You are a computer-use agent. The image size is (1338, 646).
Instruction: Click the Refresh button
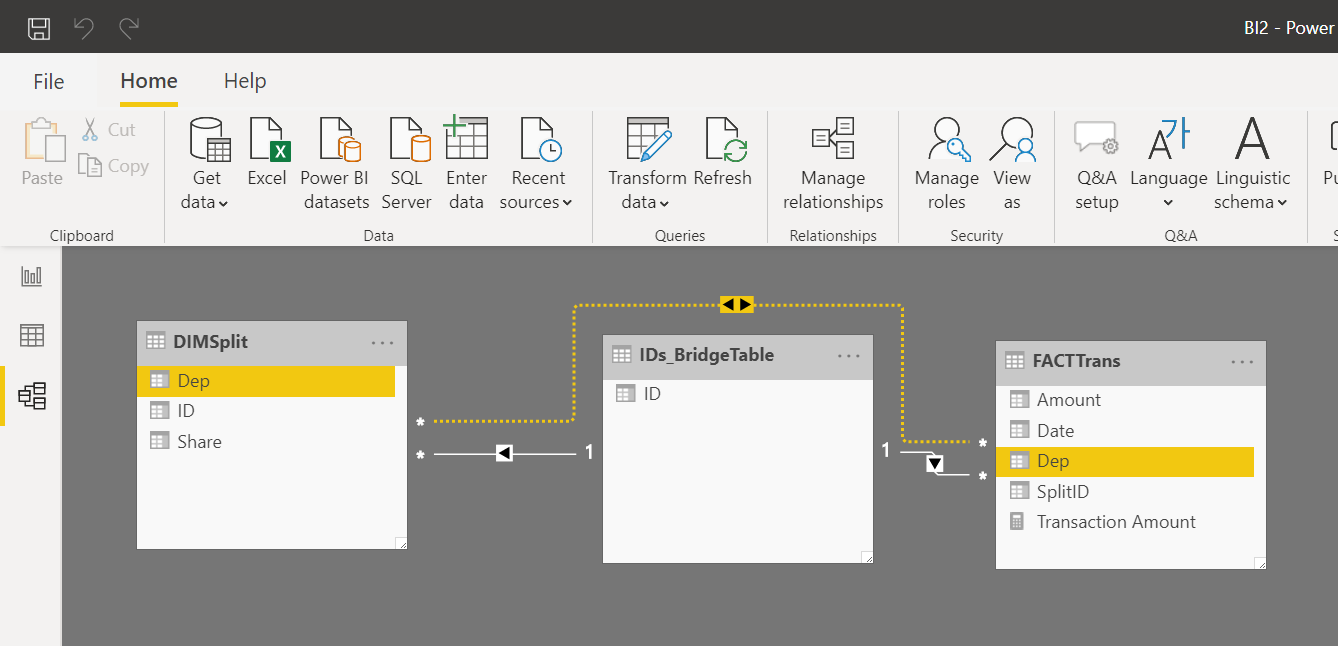click(722, 152)
